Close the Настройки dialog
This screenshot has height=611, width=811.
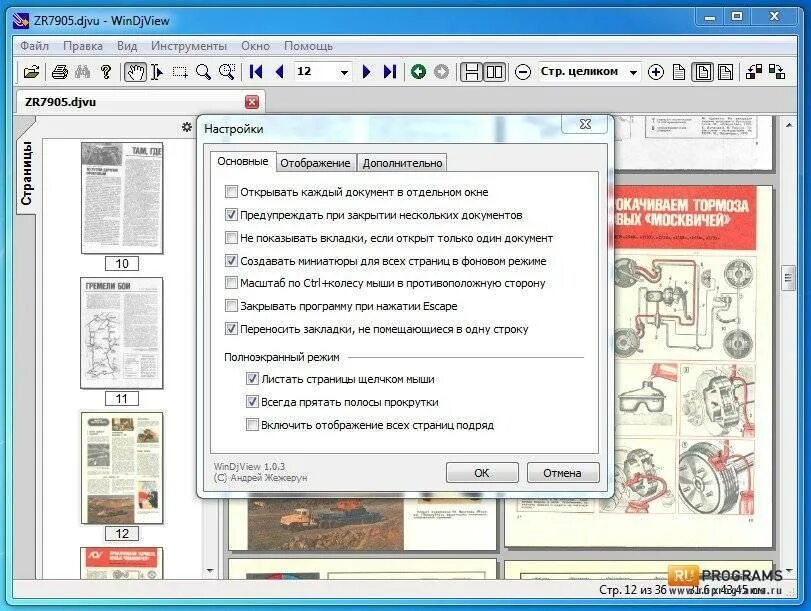585,124
